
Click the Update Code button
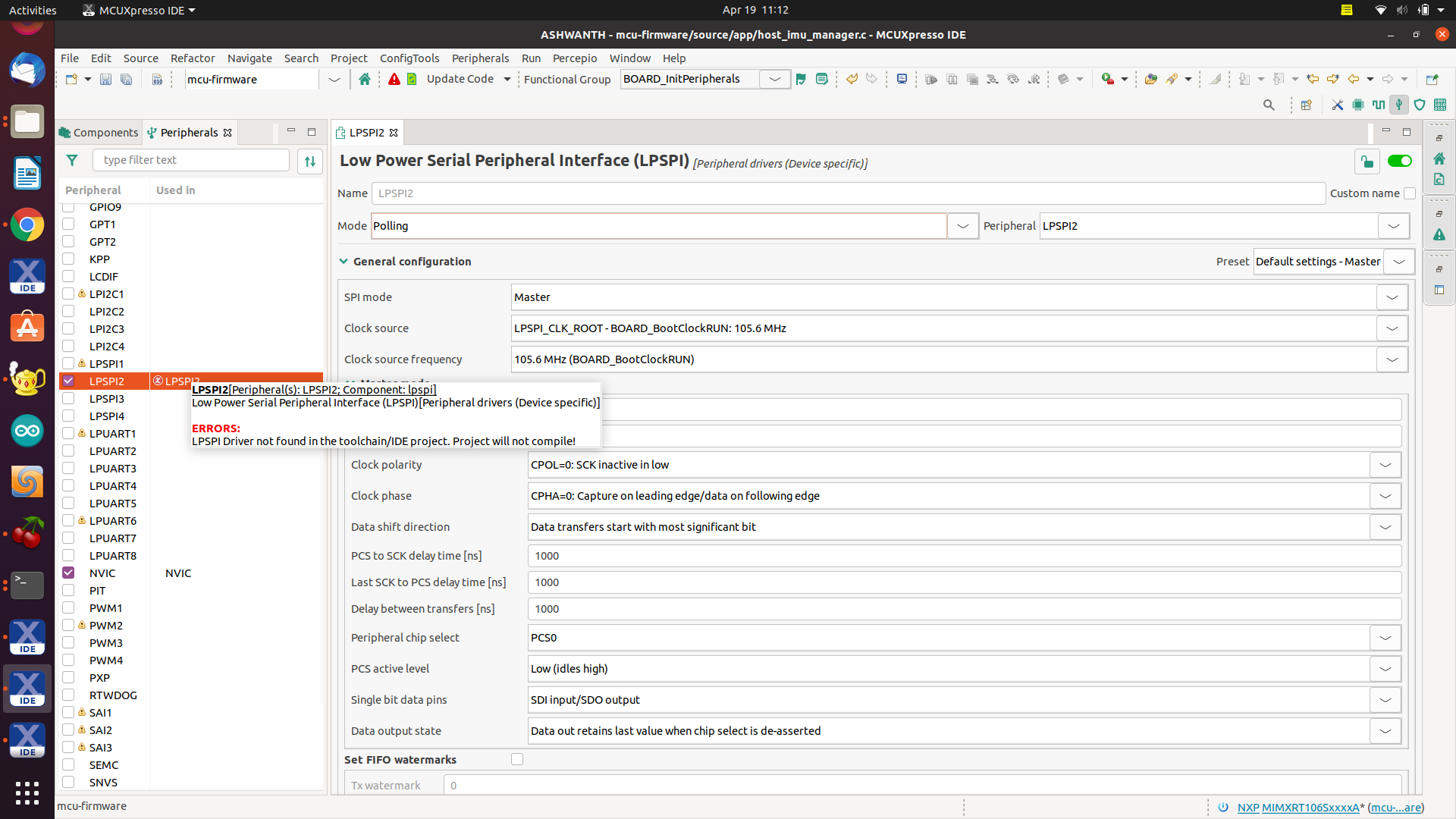point(460,79)
